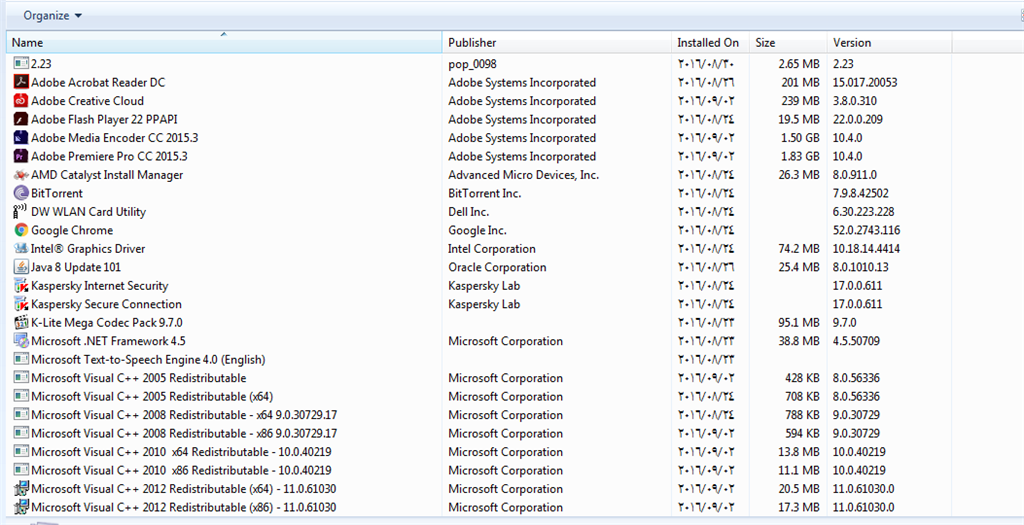Click the Intel Graphics Driver icon

tap(21, 248)
